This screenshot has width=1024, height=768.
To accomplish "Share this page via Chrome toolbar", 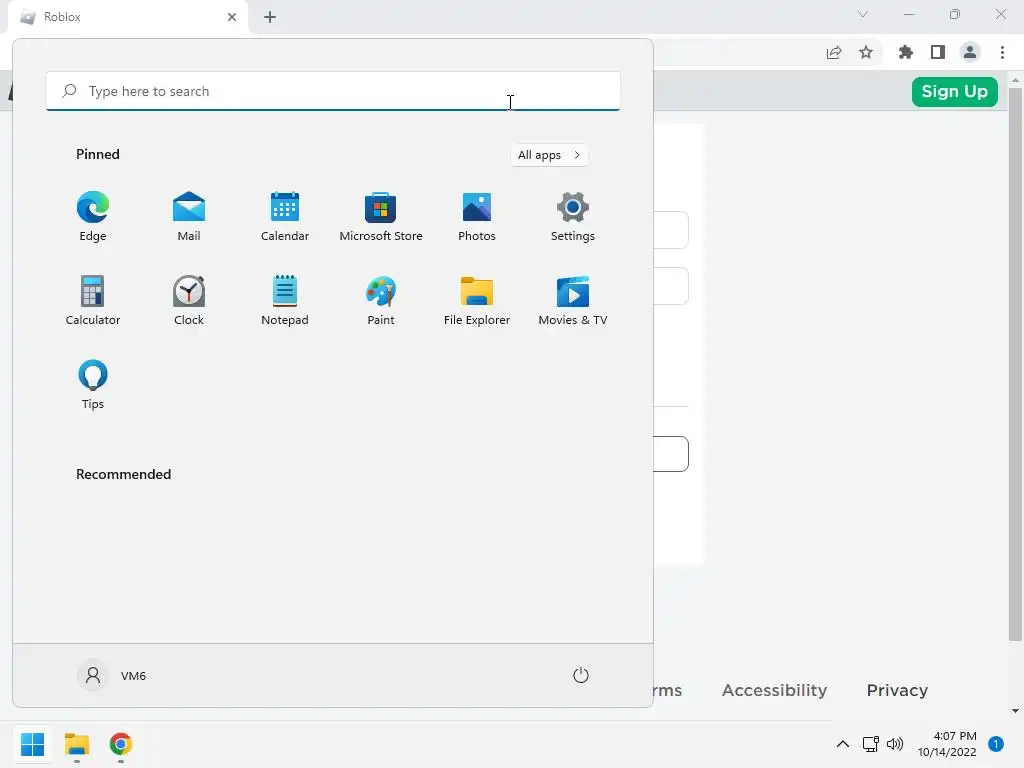I will pos(834,52).
